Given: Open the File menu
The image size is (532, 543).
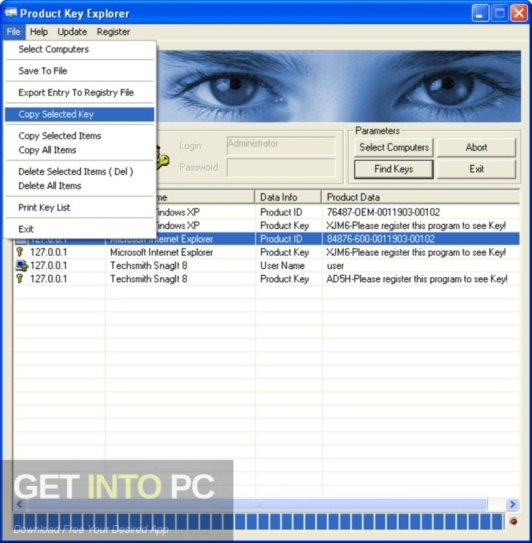Looking at the screenshot, I should (14, 32).
